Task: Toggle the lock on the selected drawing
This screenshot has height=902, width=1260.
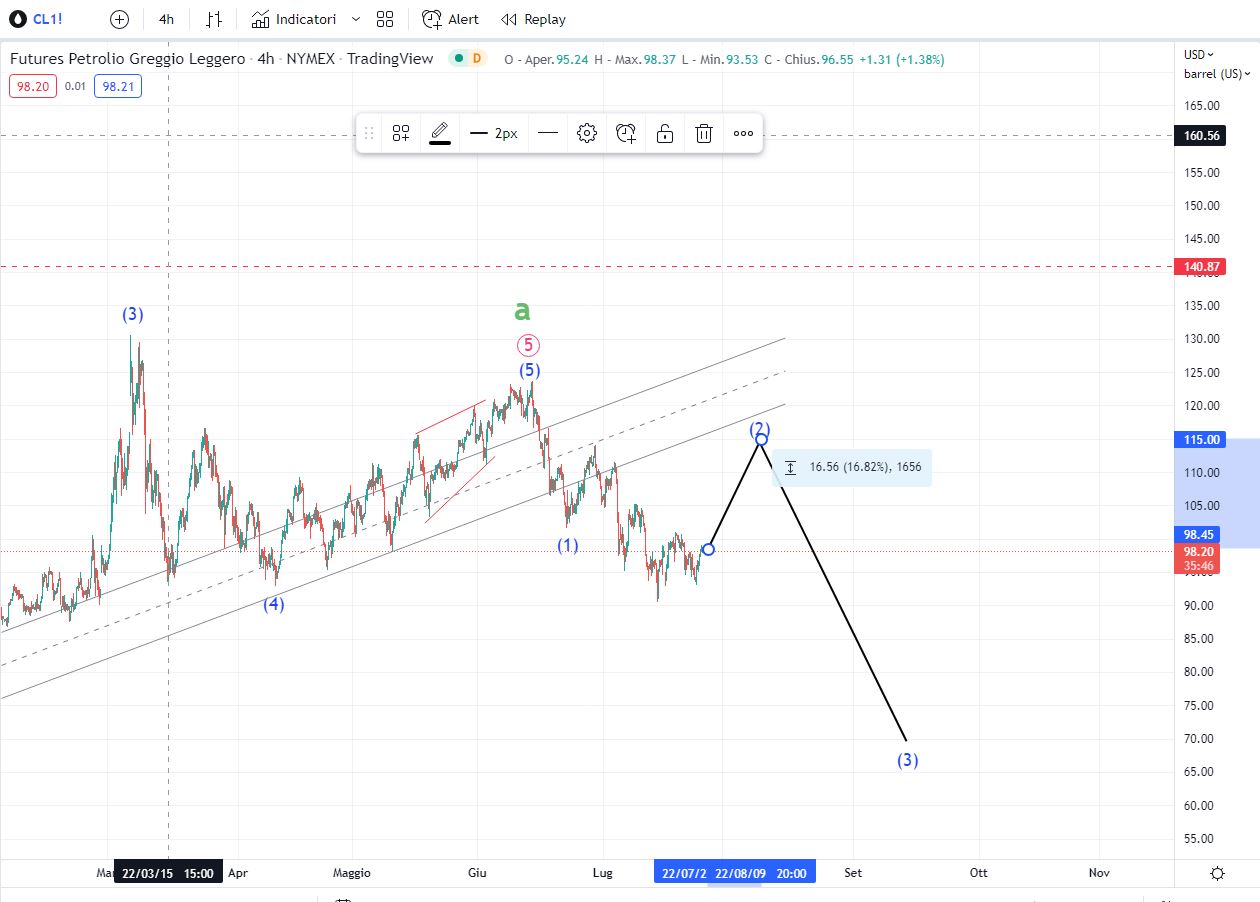Action: pos(665,133)
